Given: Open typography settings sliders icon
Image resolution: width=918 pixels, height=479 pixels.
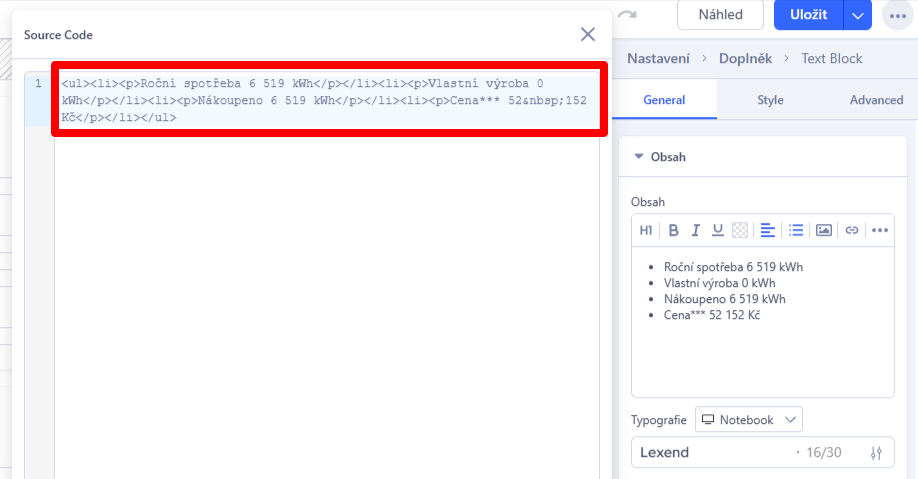Looking at the screenshot, I should (x=876, y=453).
